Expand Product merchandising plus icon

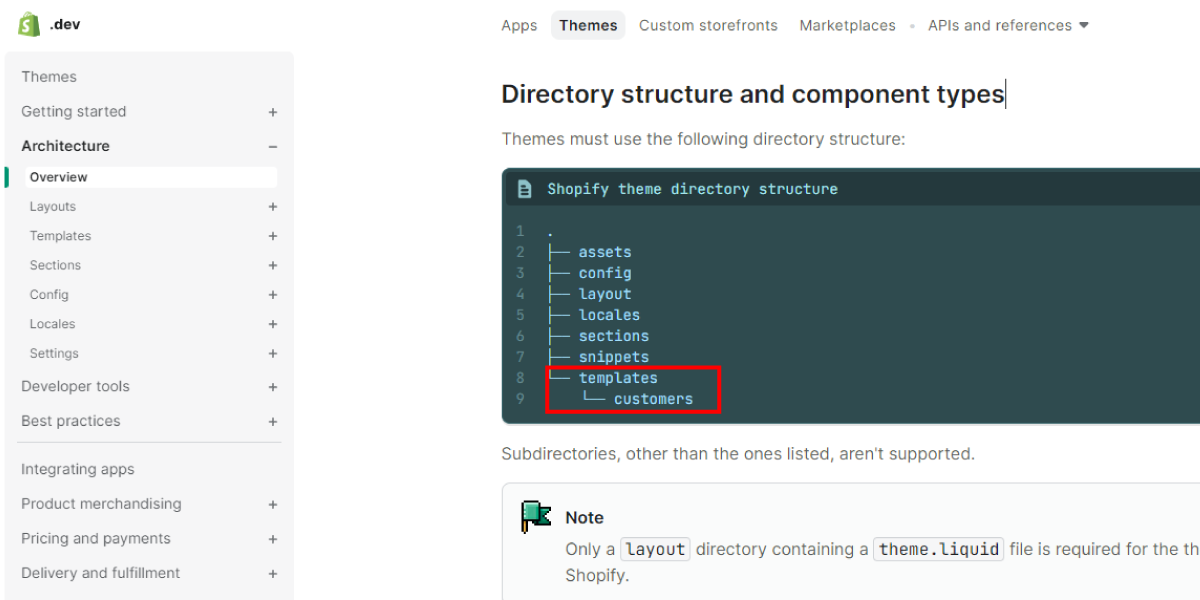(273, 505)
